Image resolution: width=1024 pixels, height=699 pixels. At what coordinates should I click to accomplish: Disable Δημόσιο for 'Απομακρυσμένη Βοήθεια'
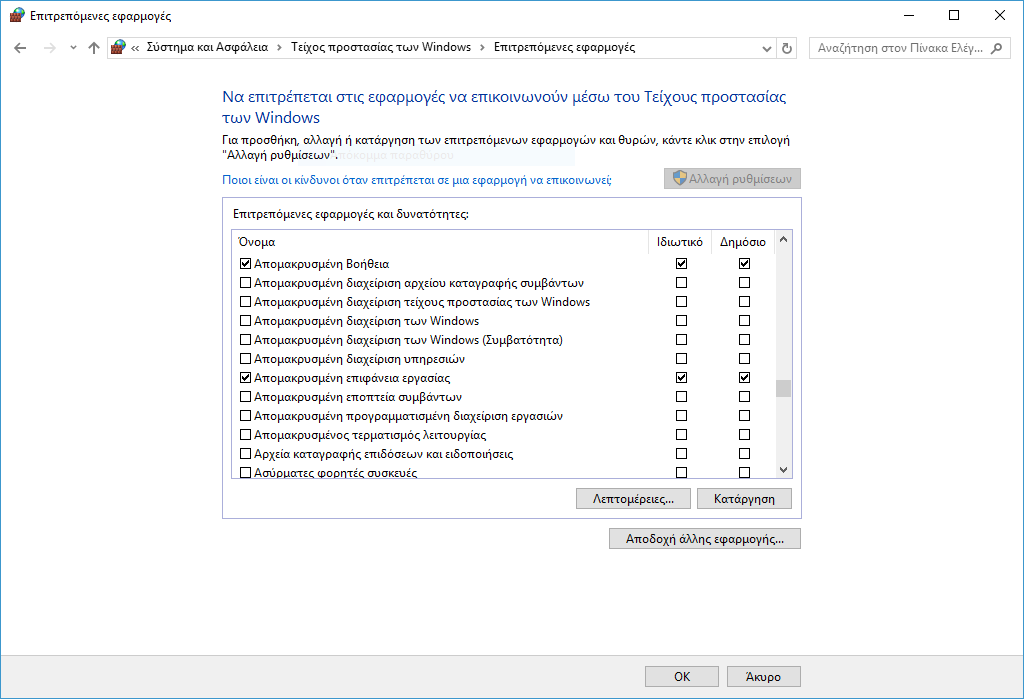coord(744,264)
